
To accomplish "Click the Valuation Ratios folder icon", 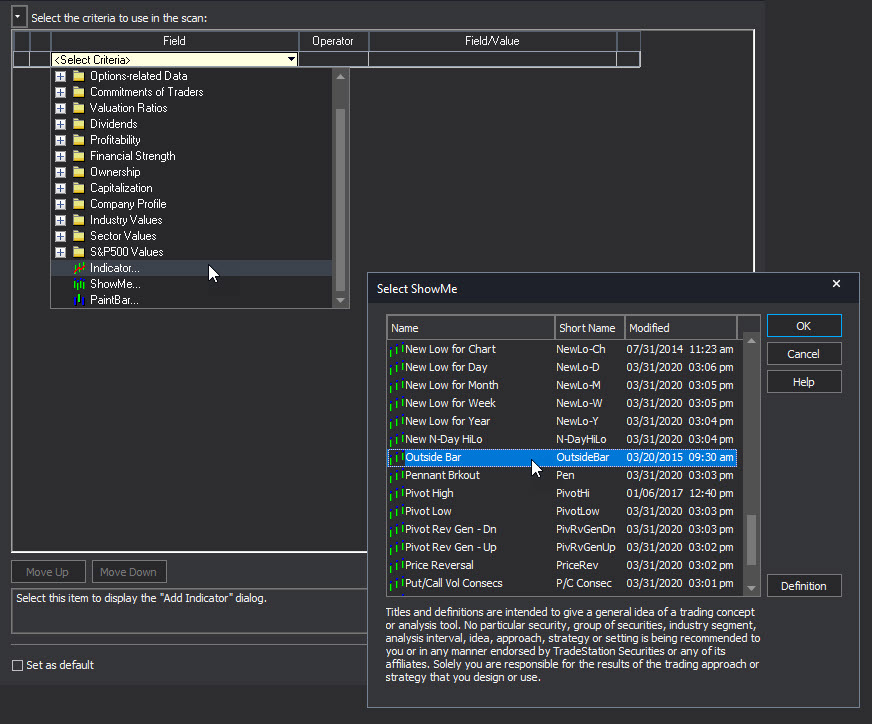I will click(x=79, y=108).
